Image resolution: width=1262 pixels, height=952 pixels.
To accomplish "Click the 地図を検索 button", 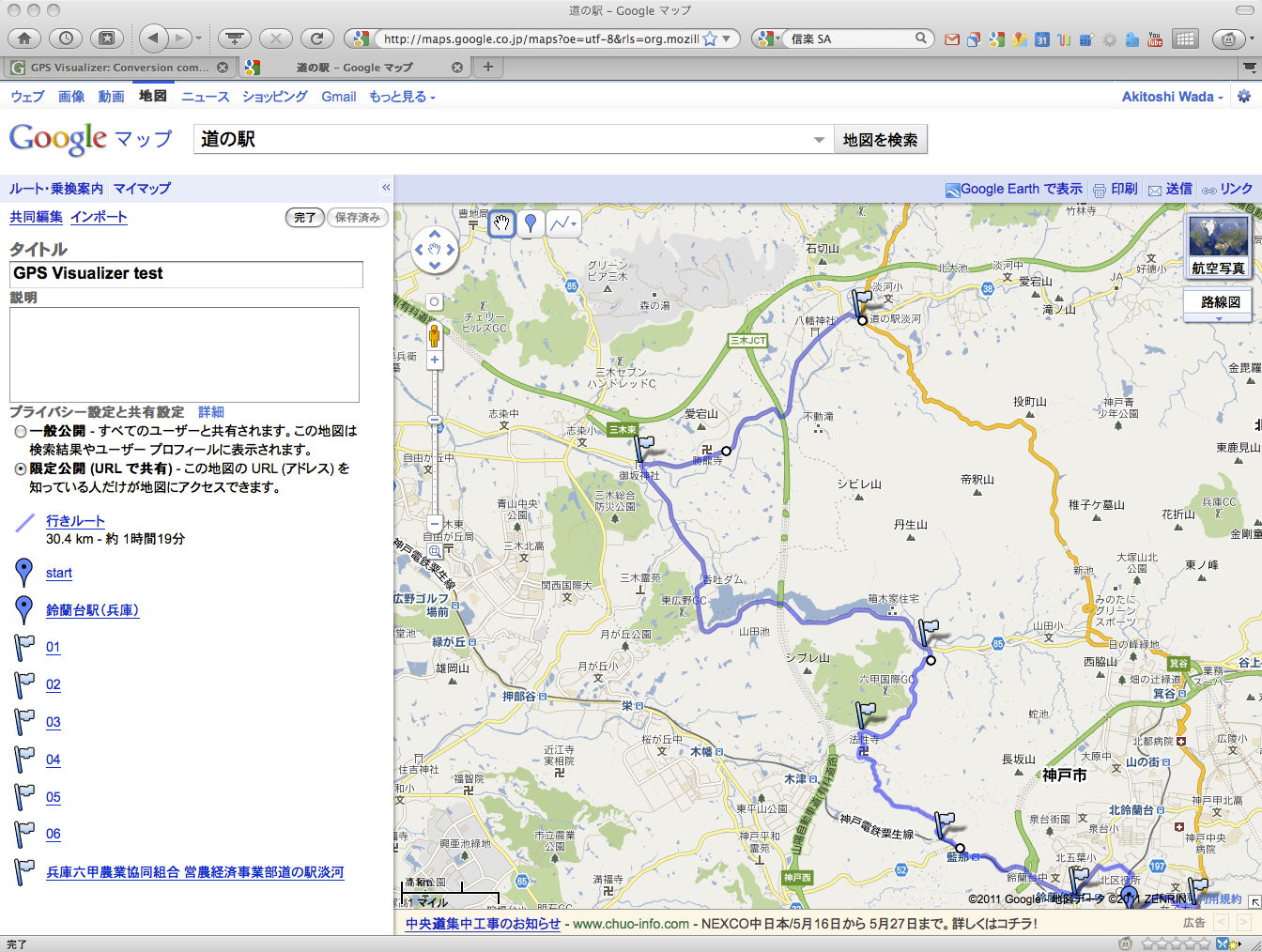I will (x=880, y=140).
